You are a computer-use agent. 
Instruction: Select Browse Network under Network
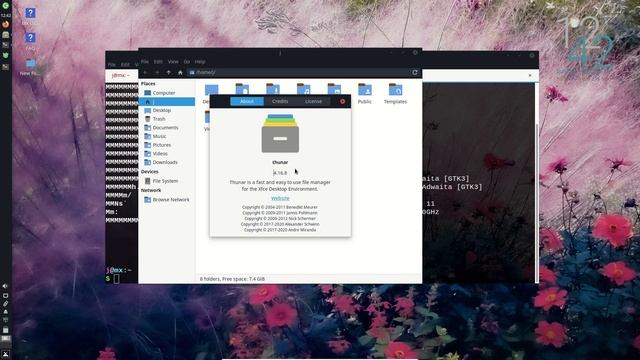167,200
